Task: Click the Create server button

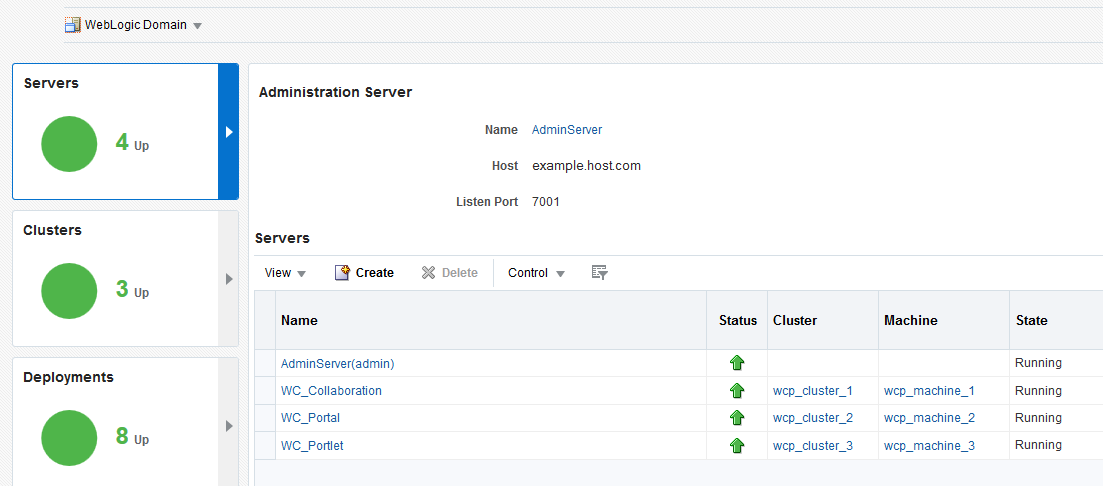Action: click(x=364, y=273)
